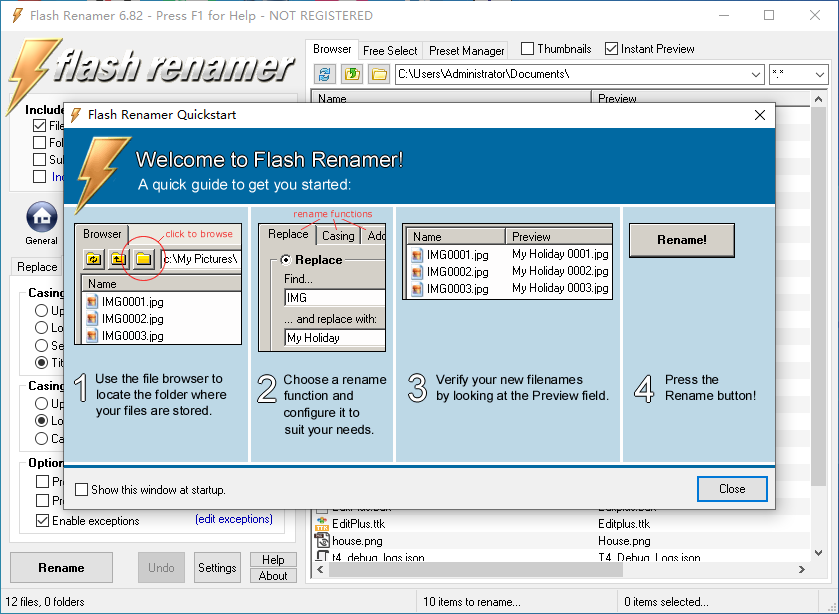Click the EditPlus.ttk file icon
The width and height of the screenshot is (839, 614).
click(x=322, y=524)
